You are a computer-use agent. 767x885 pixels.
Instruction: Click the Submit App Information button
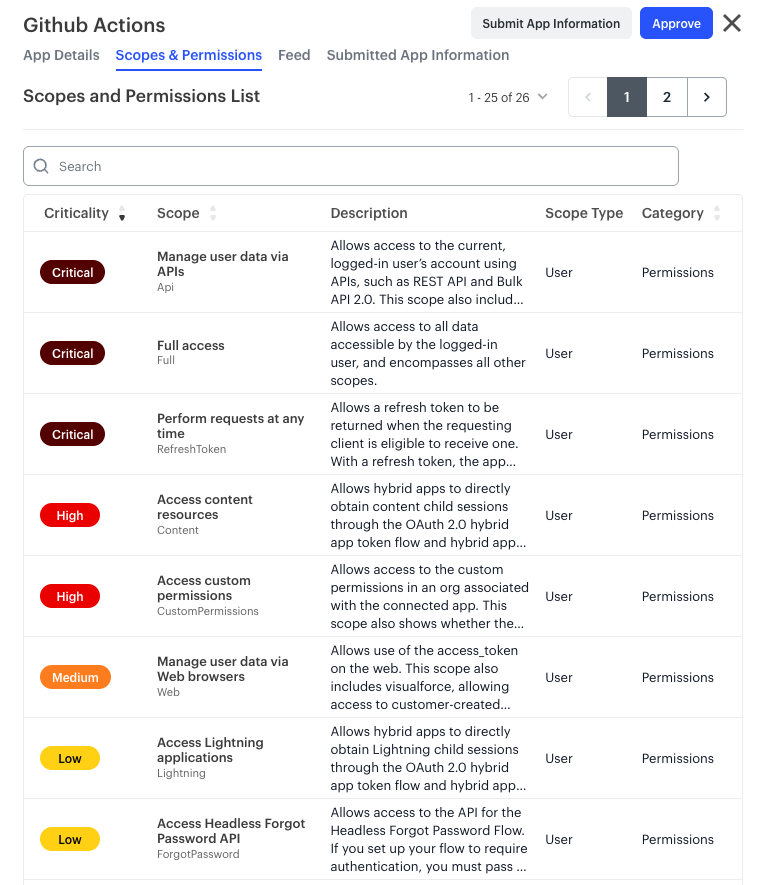pyautogui.click(x=551, y=24)
